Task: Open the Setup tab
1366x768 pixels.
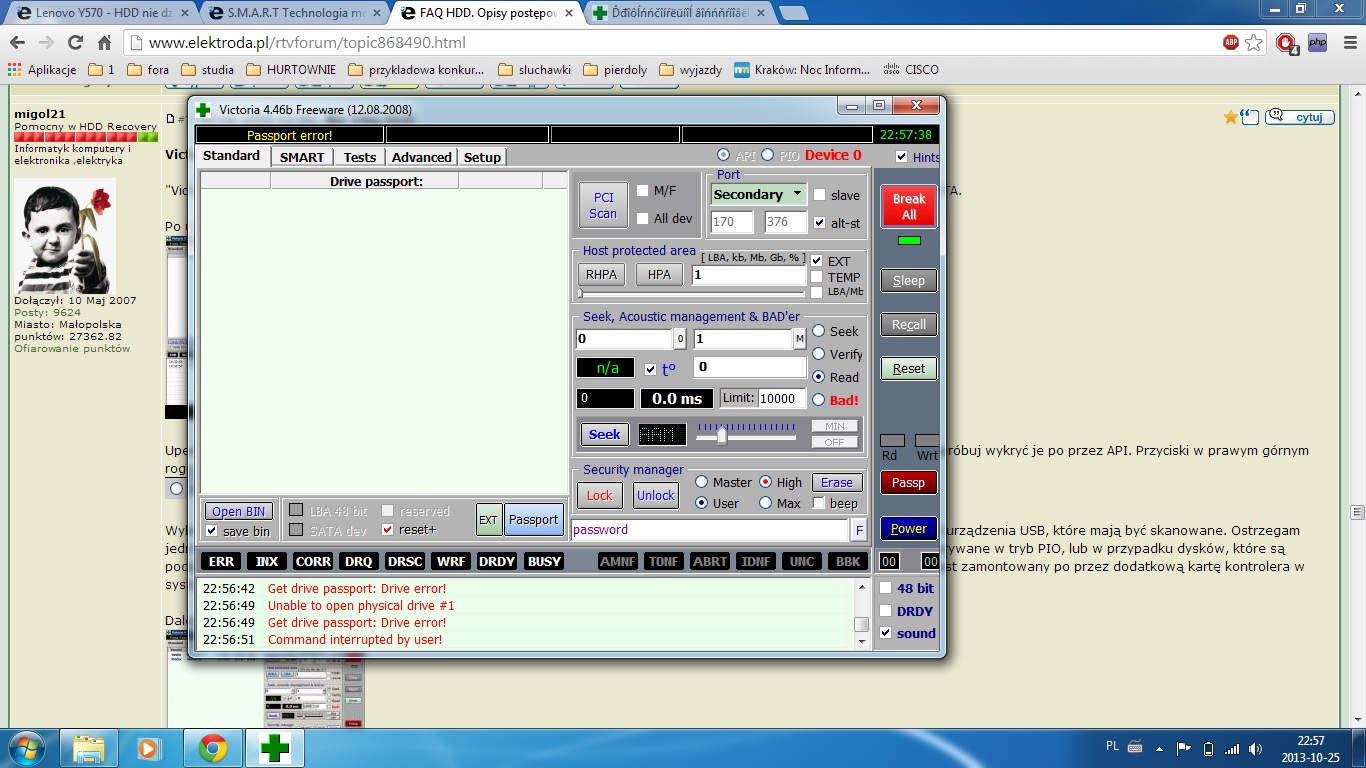Action: coord(482,157)
